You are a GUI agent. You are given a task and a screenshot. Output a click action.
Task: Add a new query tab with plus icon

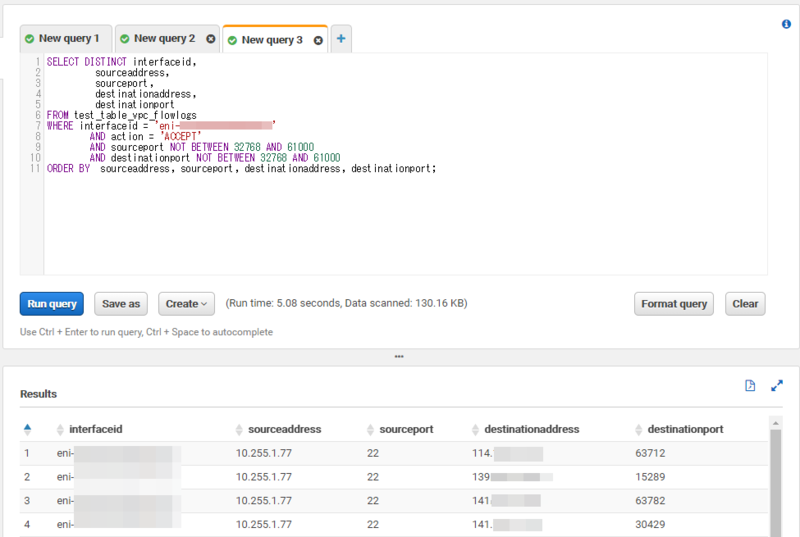pos(341,38)
